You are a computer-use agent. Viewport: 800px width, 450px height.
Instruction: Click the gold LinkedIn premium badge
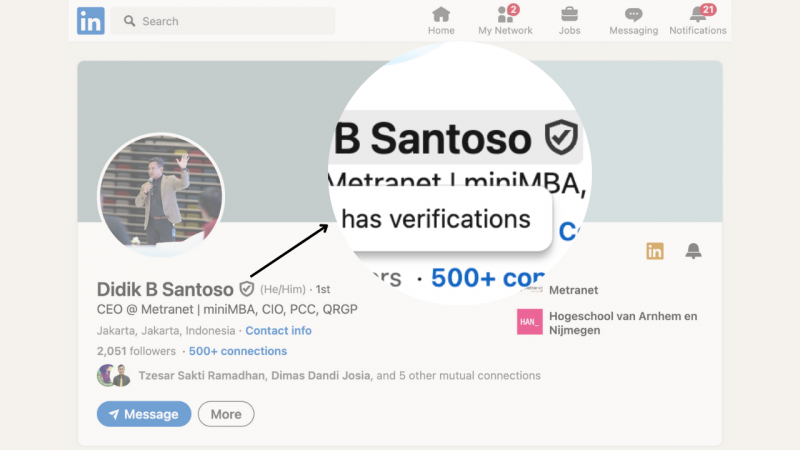coord(655,251)
